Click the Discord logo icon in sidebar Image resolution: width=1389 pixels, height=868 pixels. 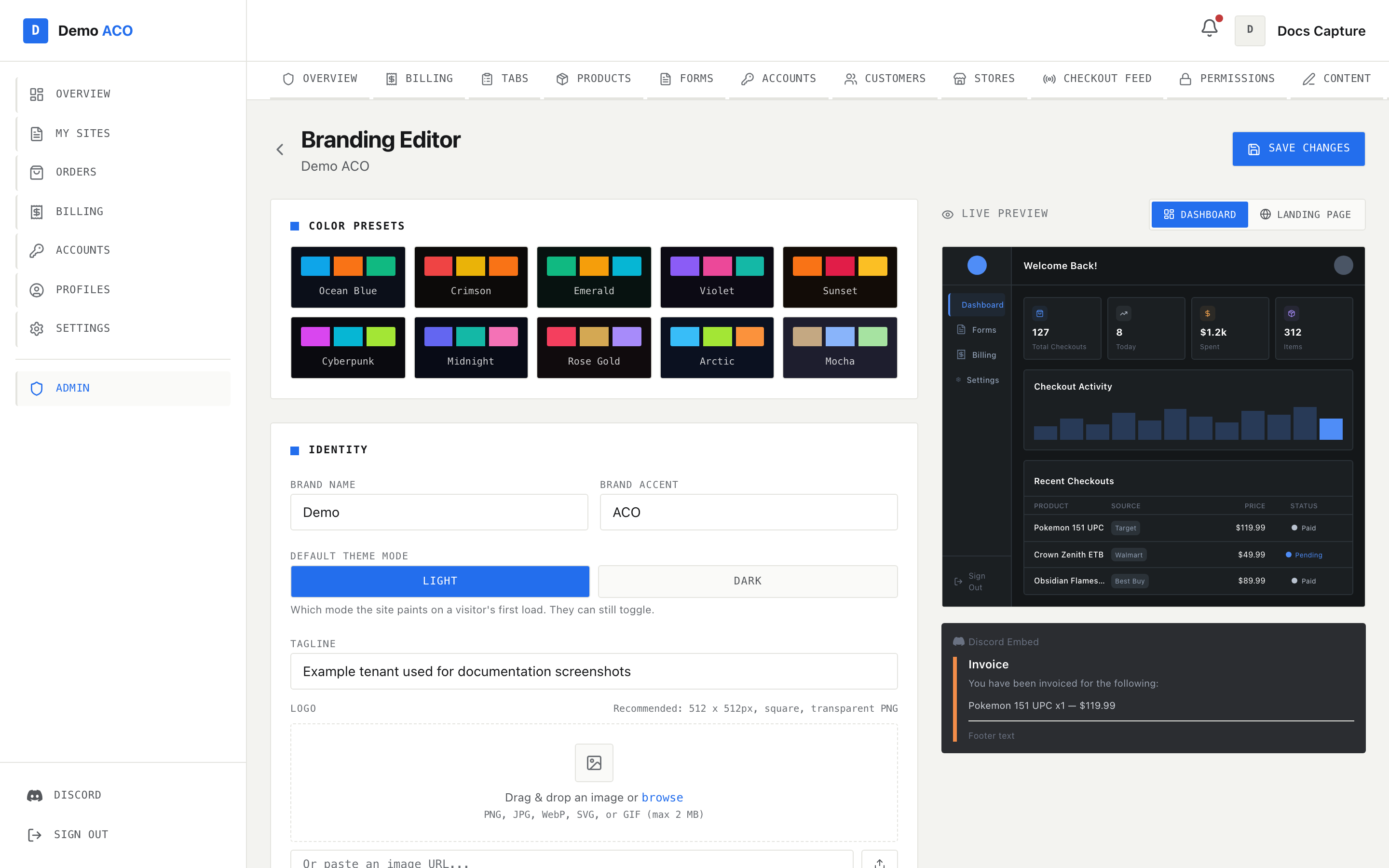click(x=35, y=795)
